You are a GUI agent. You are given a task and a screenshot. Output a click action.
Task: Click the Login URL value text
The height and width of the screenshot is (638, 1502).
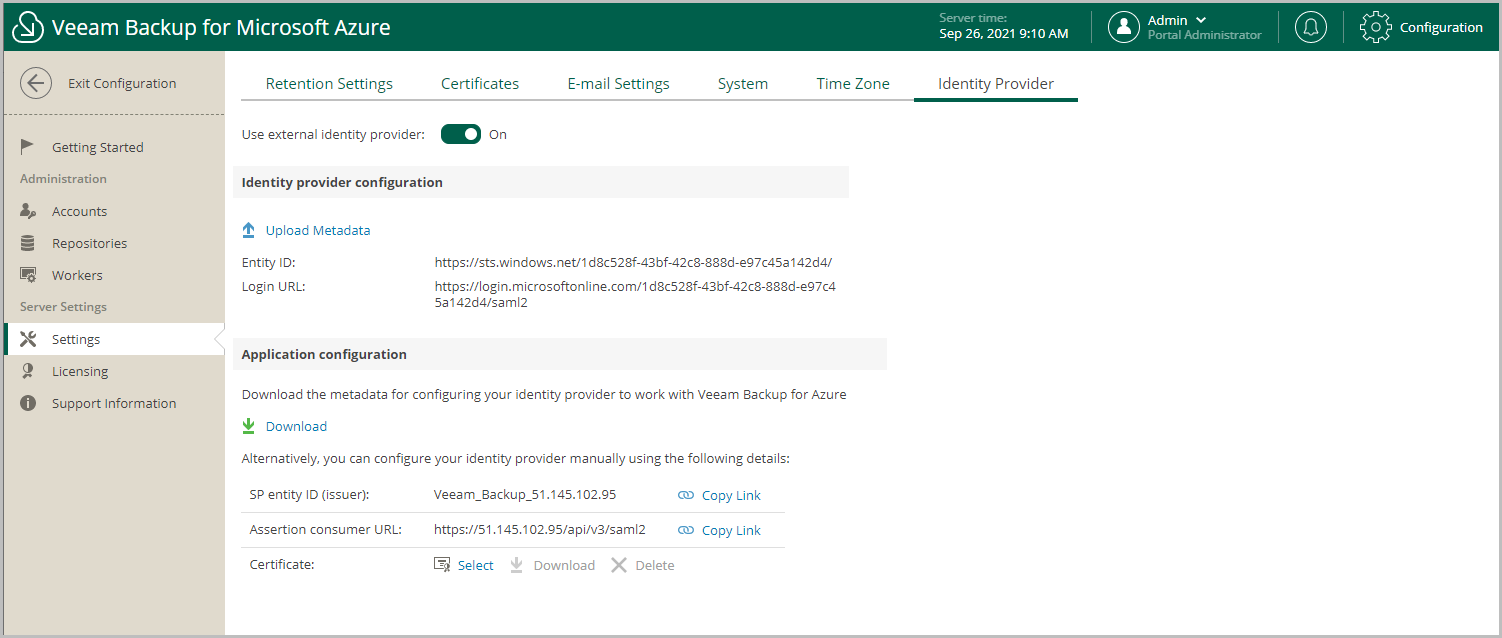coord(635,294)
